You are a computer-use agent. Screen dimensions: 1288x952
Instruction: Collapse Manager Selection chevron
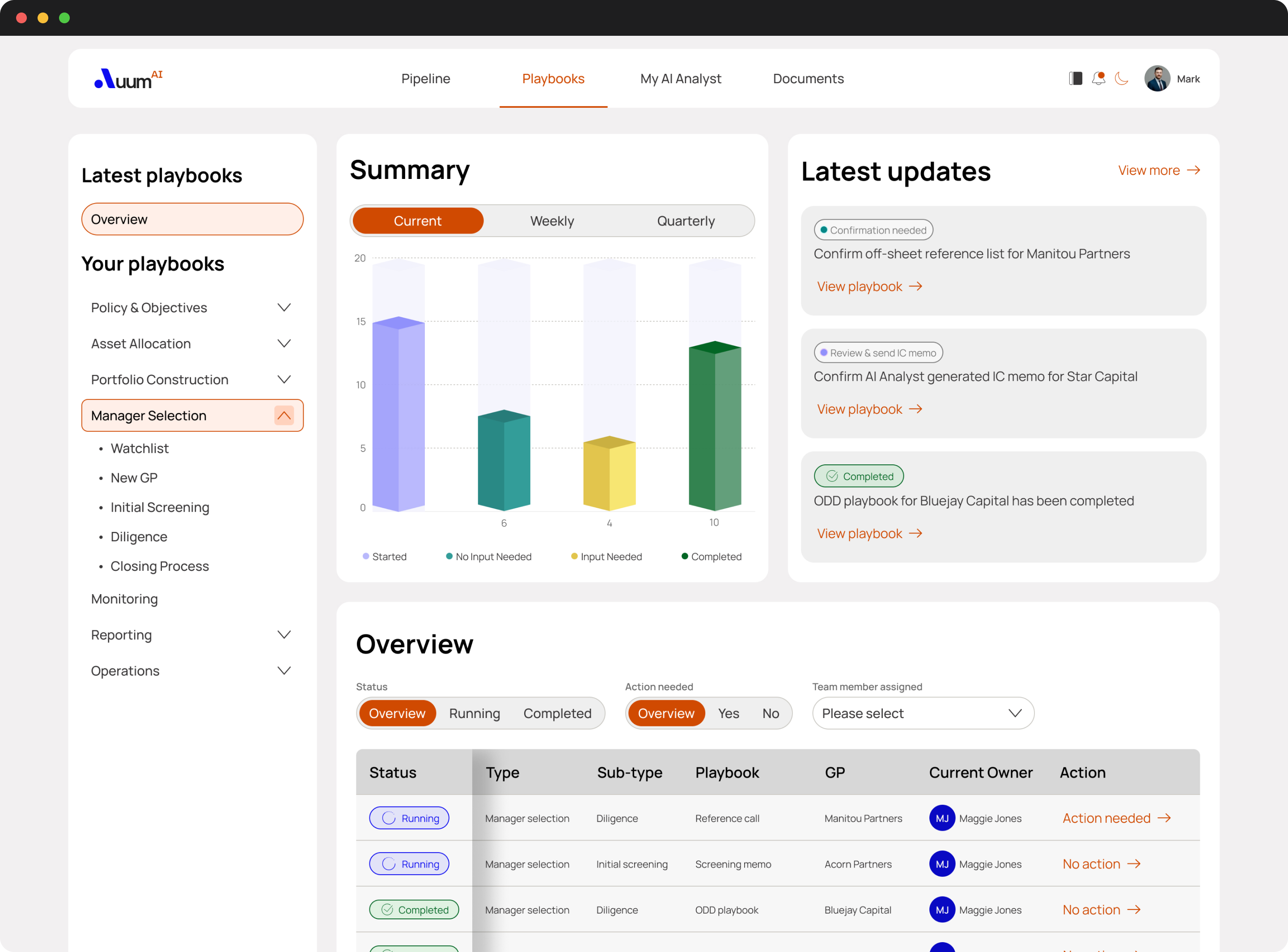284,415
